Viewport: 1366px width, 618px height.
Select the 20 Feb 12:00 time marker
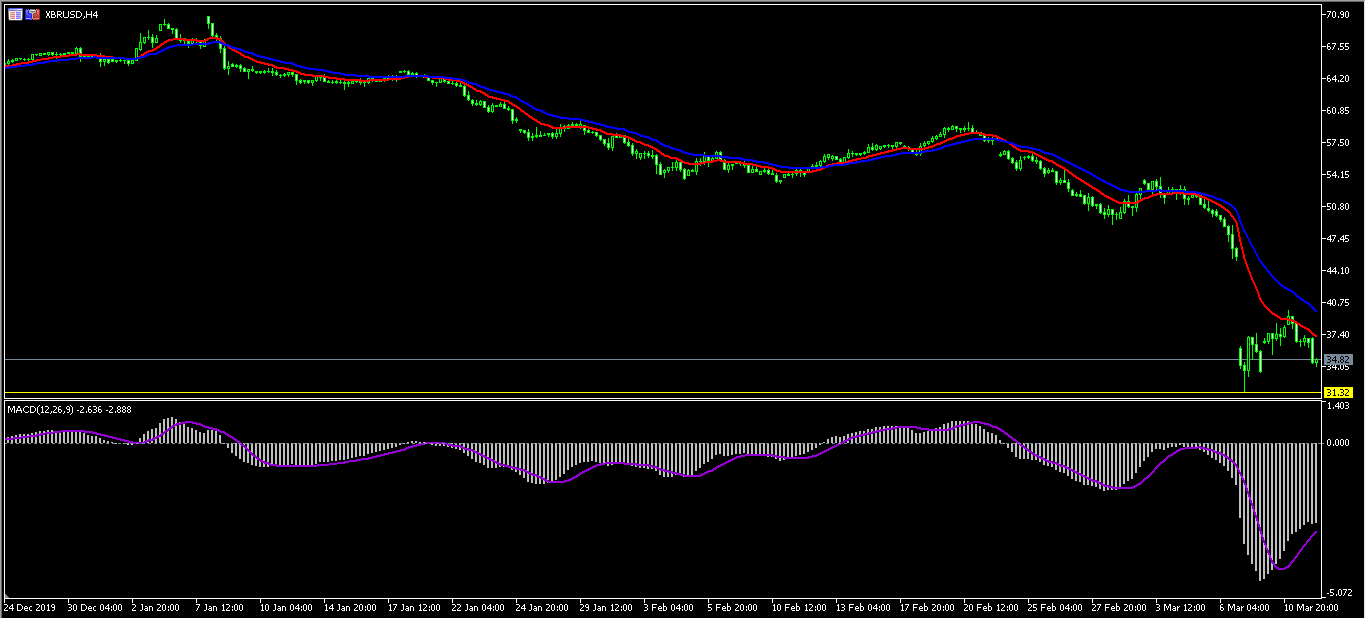coord(990,607)
